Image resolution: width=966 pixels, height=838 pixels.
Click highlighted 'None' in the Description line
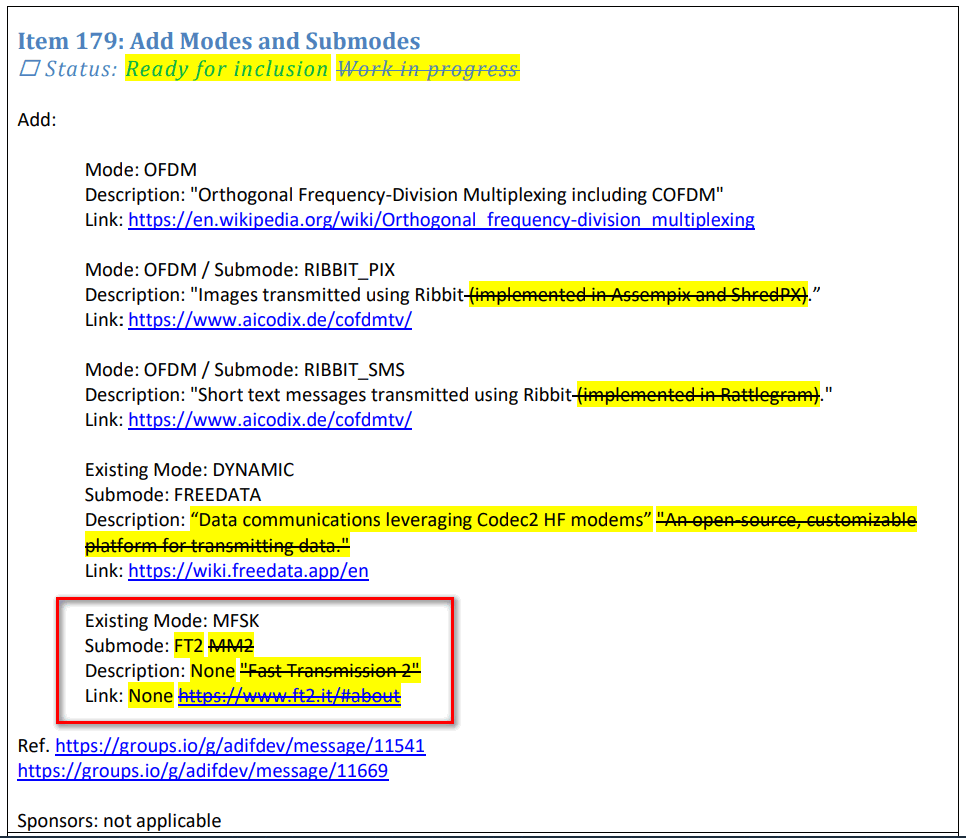click(212, 671)
